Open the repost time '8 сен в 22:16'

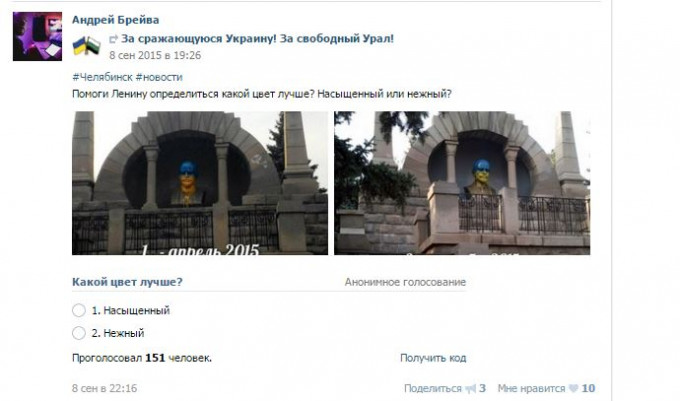click(x=105, y=388)
